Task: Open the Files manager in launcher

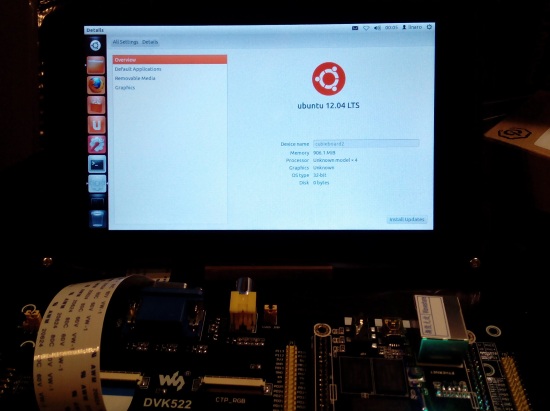Action: 96,65
